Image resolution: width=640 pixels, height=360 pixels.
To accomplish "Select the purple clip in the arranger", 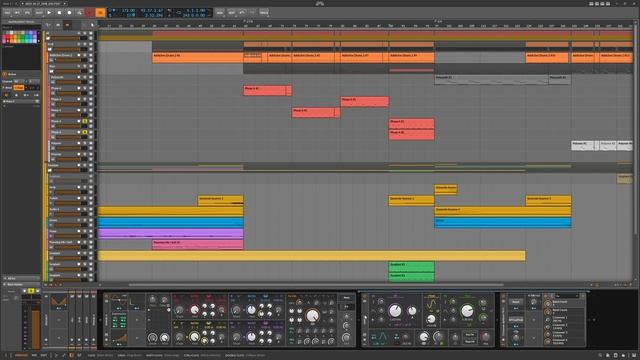I will pos(170,233).
